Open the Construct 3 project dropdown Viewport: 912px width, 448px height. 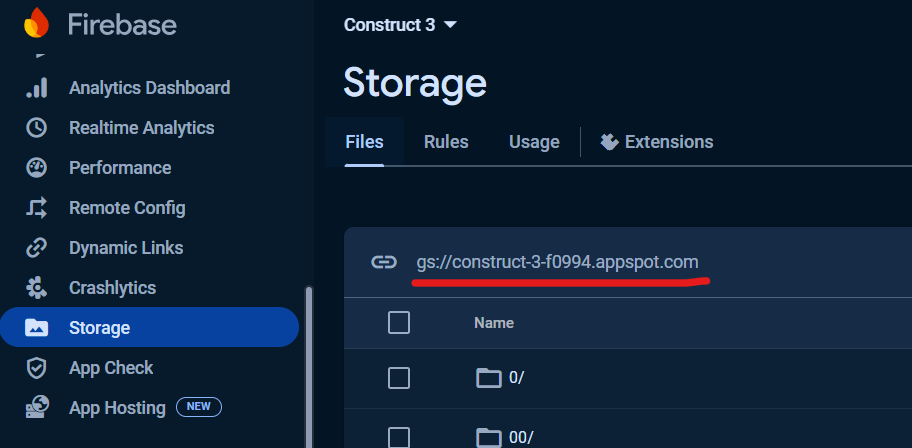coord(400,25)
